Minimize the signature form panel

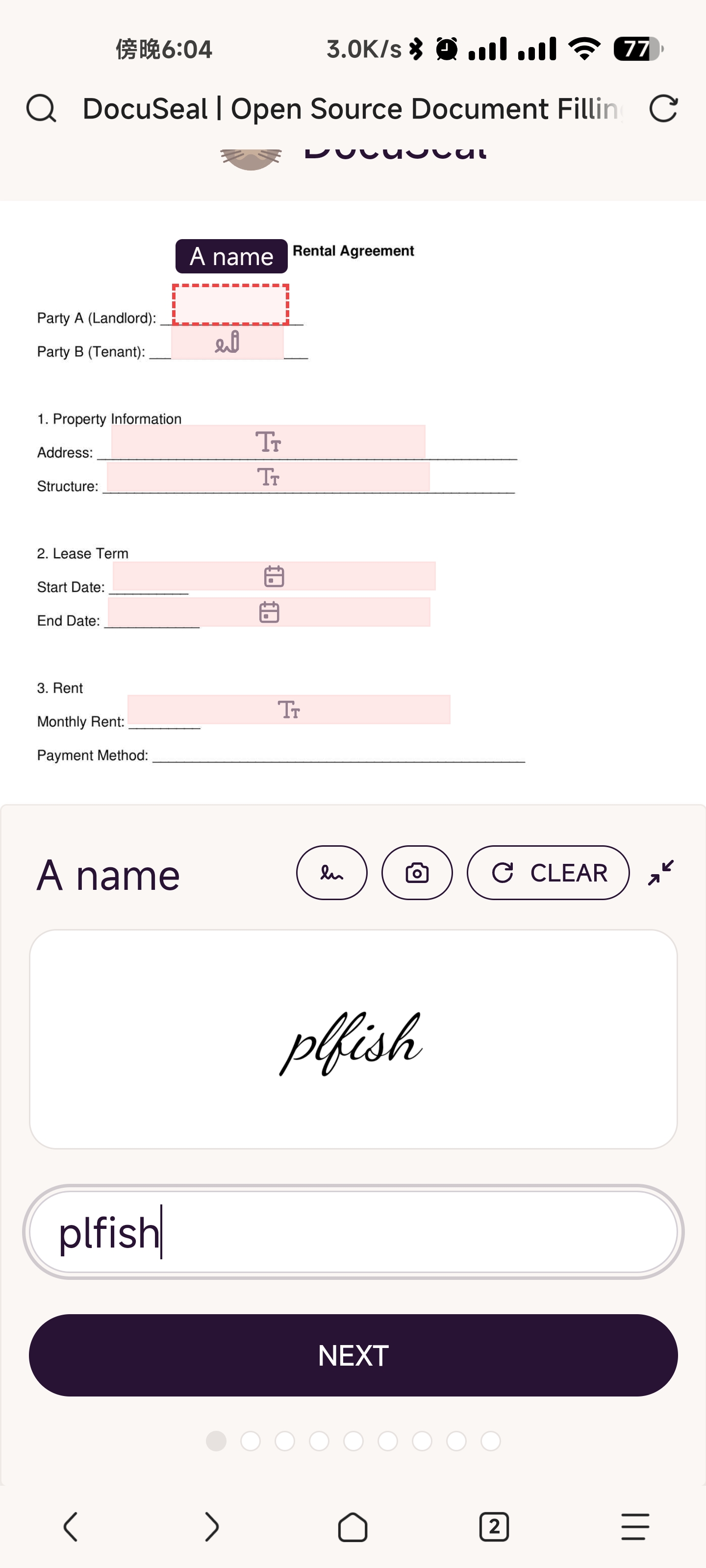(x=661, y=872)
